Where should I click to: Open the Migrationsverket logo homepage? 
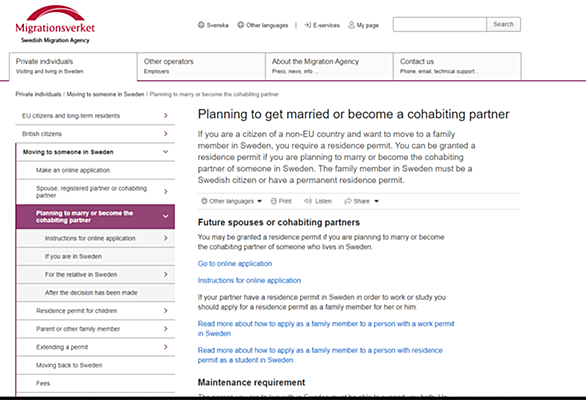(x=55, y=25)
